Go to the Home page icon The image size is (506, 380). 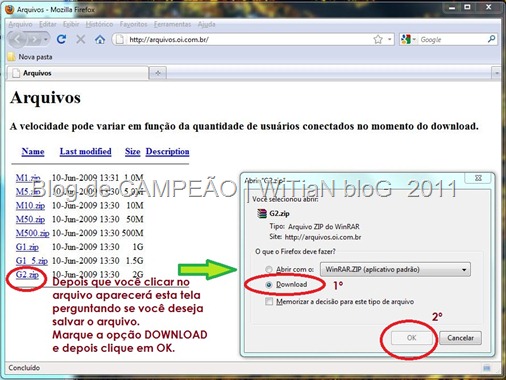click(x=100, y=40)
